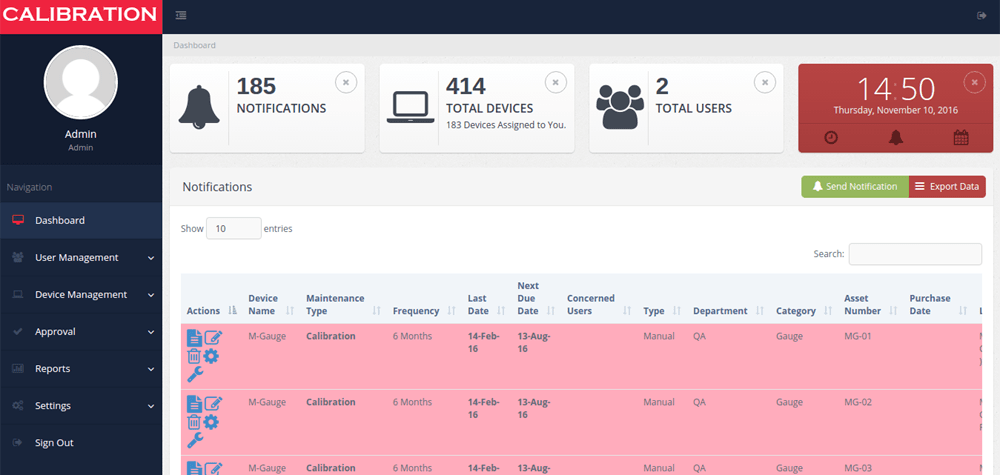Expand the Reports menu

click(81, 369)
